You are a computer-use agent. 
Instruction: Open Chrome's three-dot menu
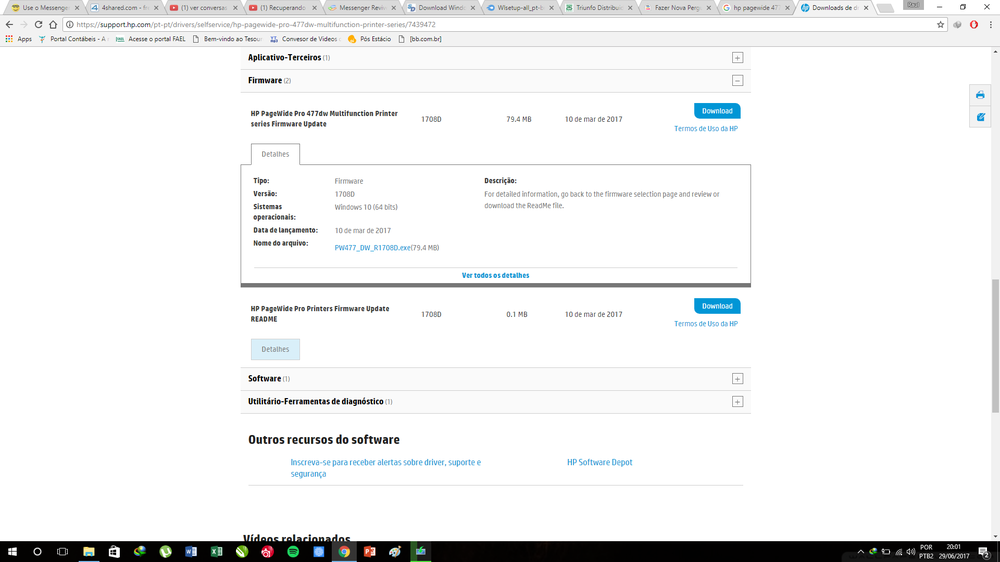(990, 24)
